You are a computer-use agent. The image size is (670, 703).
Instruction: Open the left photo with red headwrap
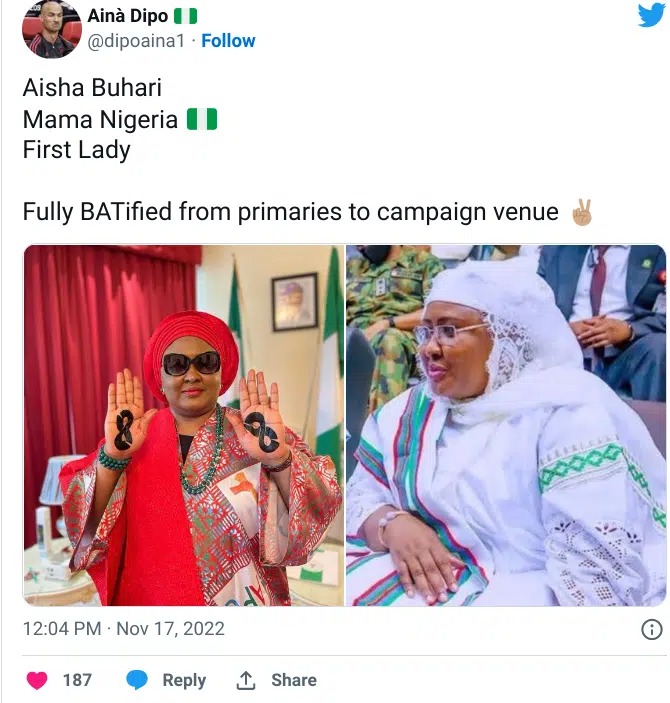tap(183, 425)
